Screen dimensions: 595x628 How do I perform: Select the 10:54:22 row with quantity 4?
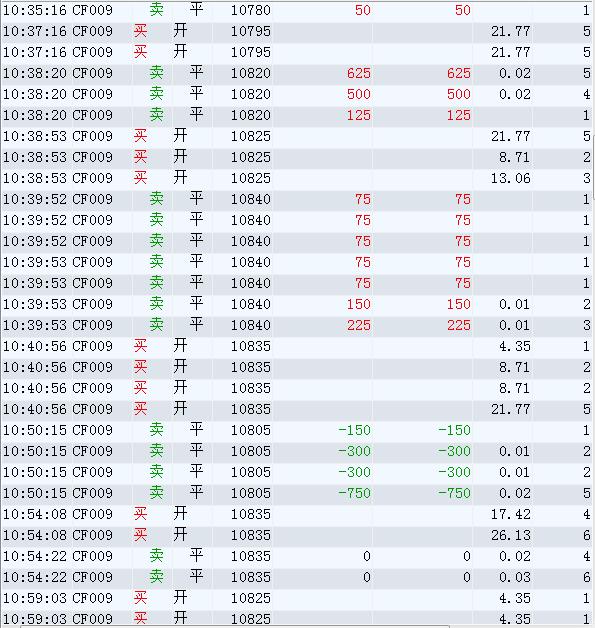coord(297,556)
